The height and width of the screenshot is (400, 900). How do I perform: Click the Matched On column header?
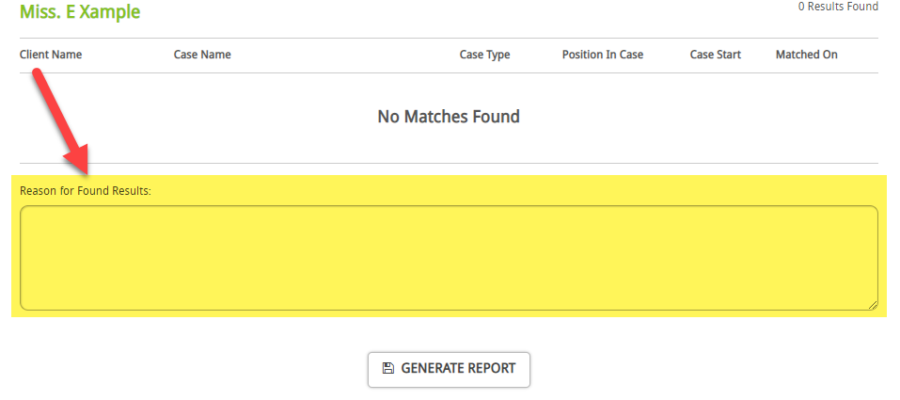[x=806, y=55]
